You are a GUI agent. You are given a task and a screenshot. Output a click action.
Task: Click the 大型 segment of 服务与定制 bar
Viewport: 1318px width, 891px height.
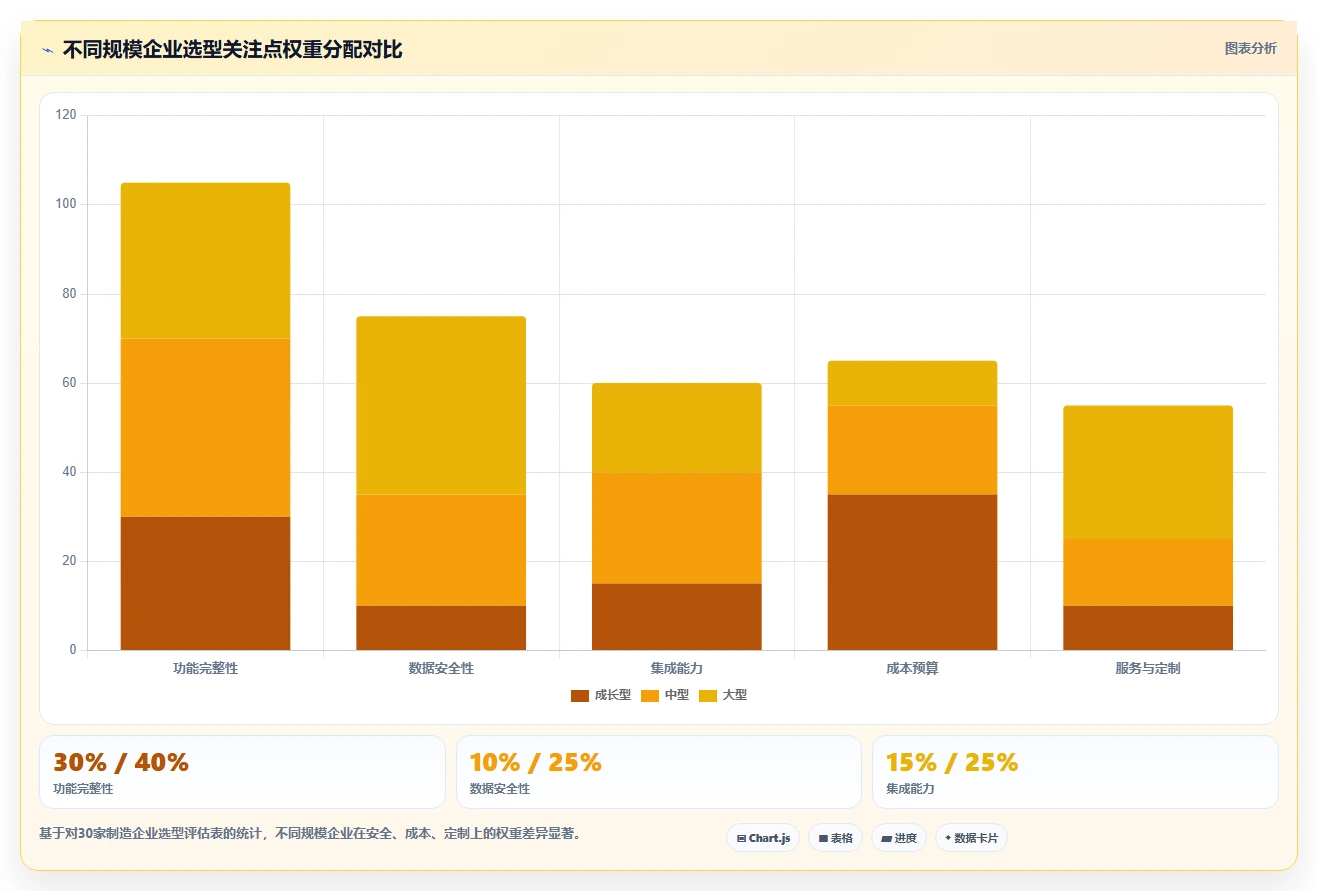(x=1148, y=472)
